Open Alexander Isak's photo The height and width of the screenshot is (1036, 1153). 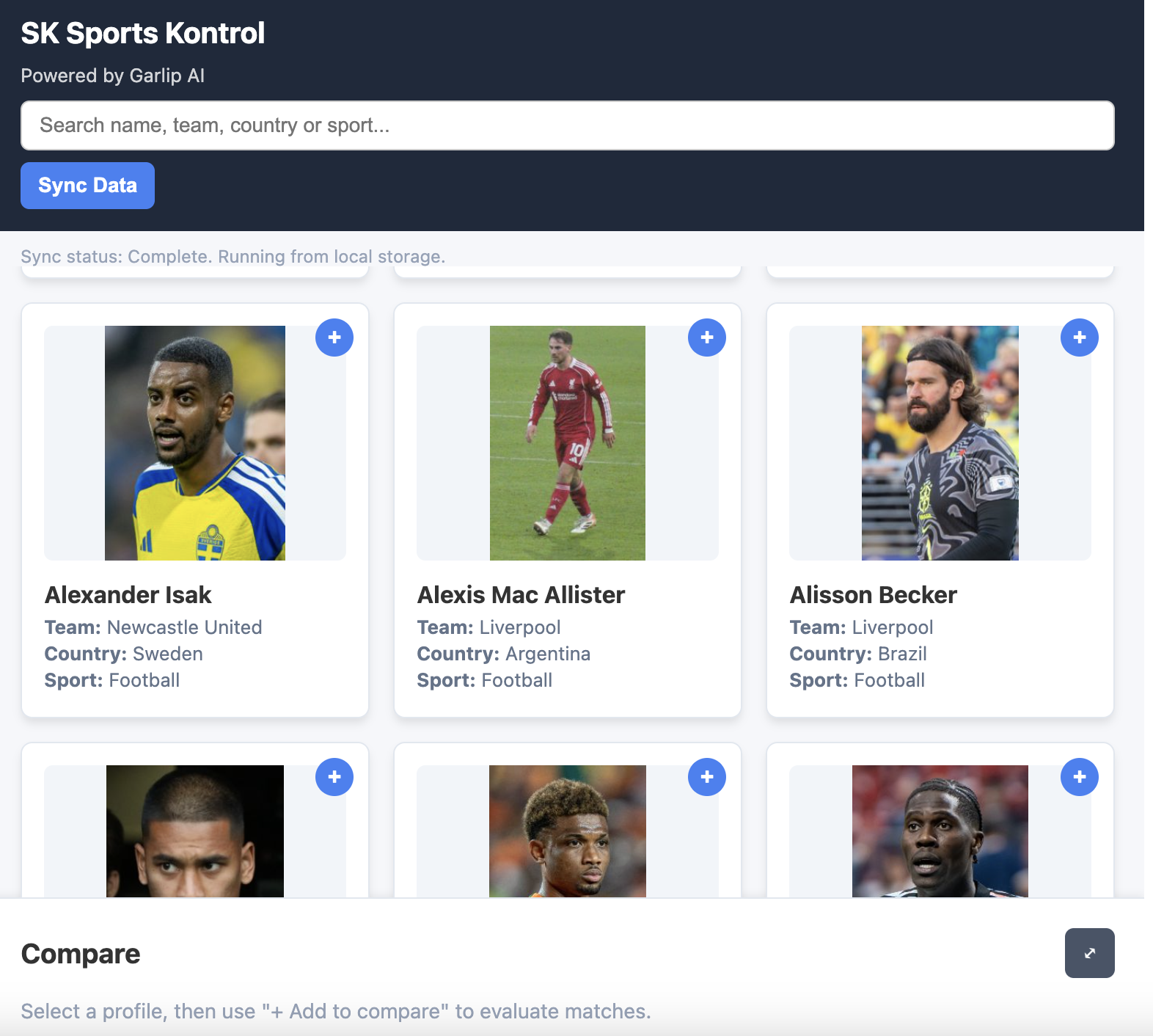pyautogui.click(x=195, y=443)
